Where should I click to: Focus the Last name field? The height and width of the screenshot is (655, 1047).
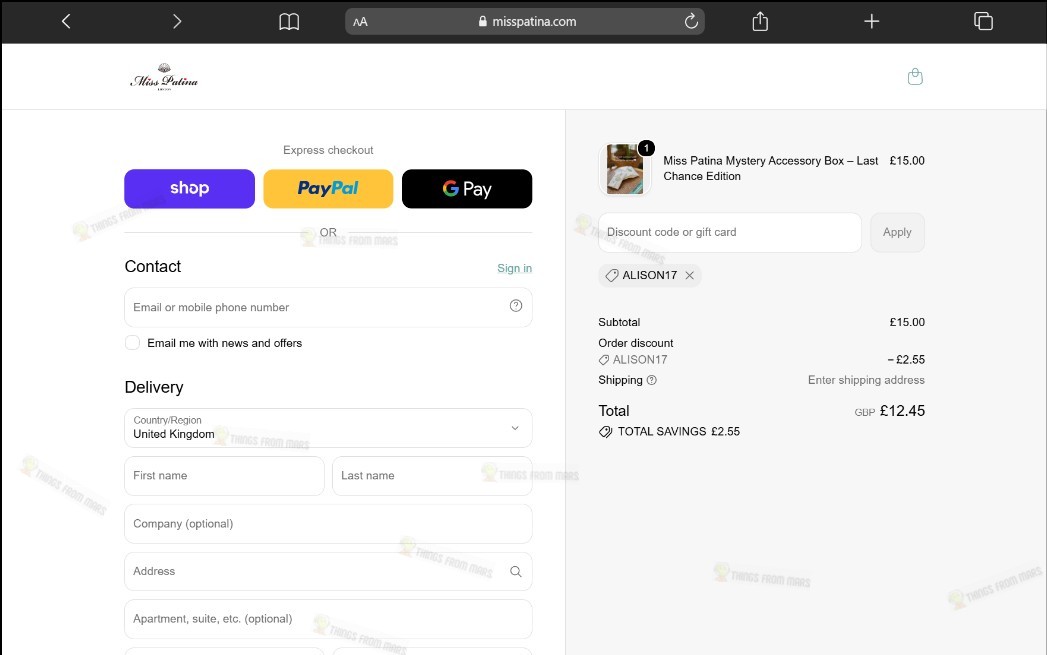point(432,476)
